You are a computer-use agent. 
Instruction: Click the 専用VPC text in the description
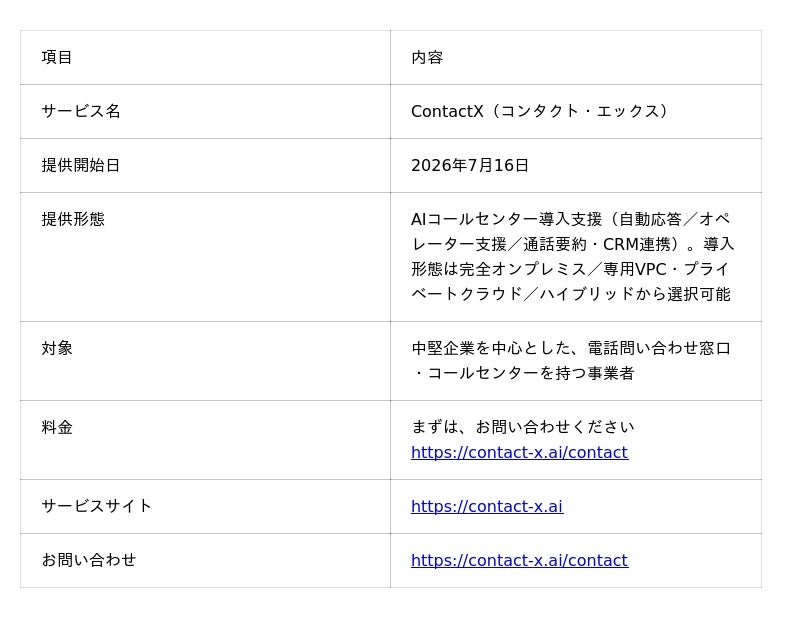pos(635,269)
